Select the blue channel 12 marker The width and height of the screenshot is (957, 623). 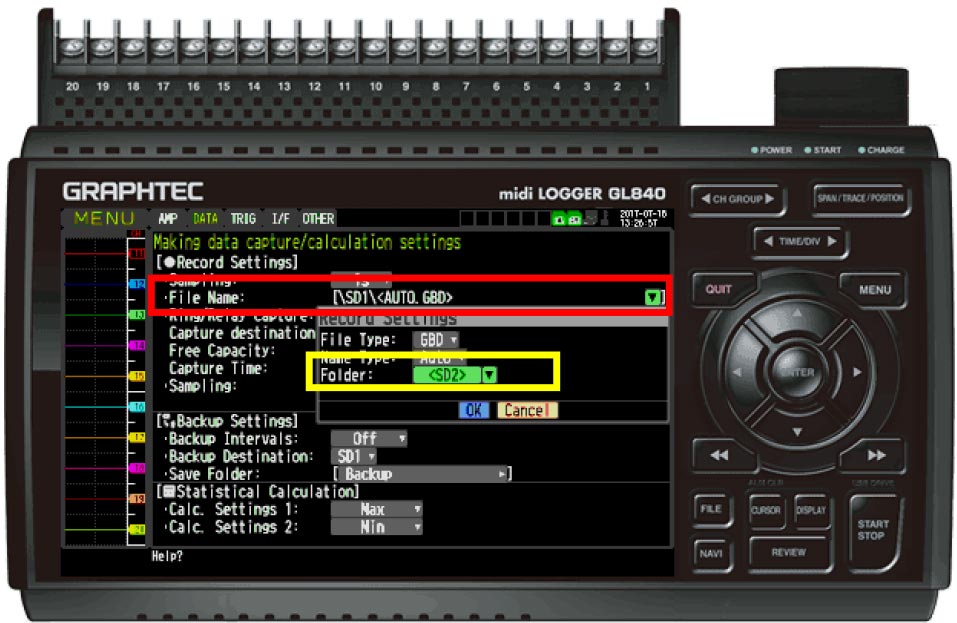137,284
